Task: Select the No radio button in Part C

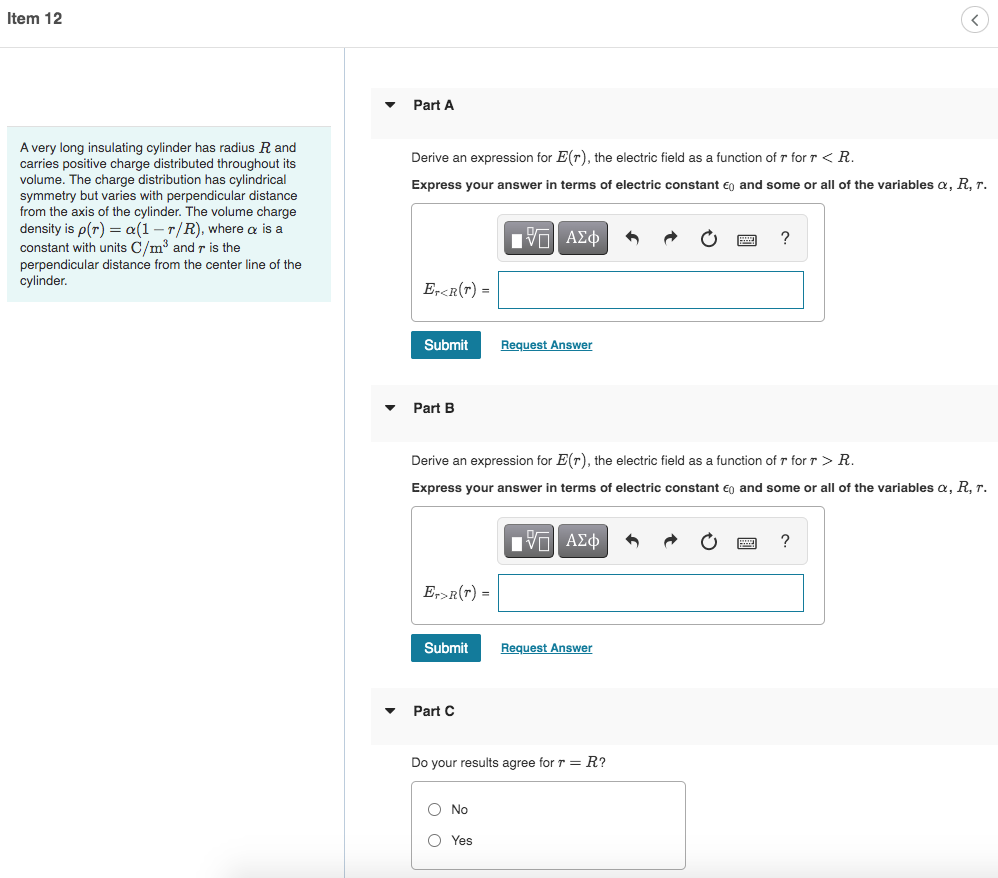Action: click(434, 809)
